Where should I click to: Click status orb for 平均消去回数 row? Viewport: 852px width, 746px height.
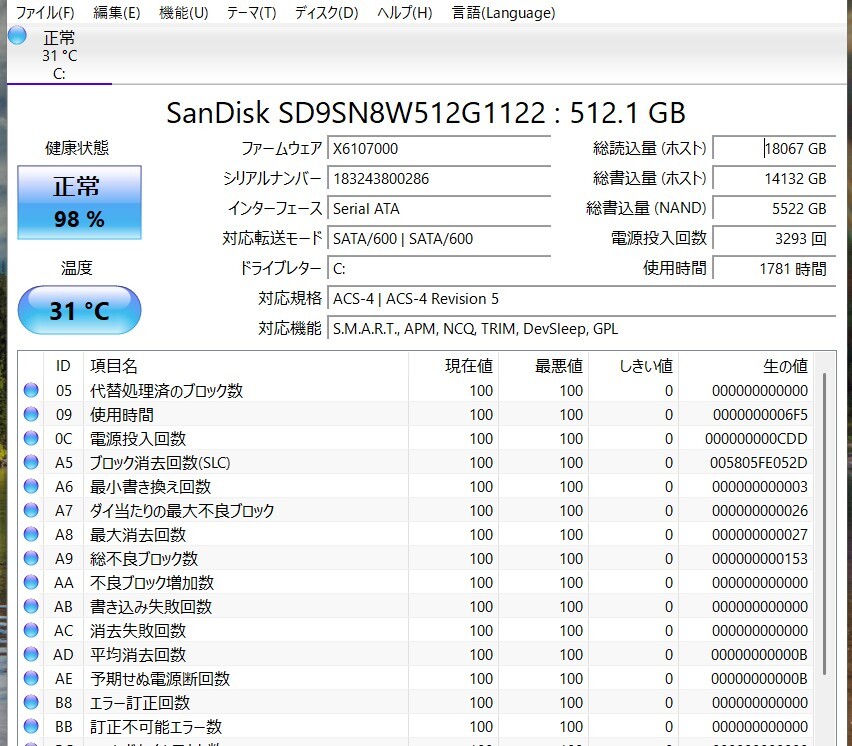(x=31, y=655)
